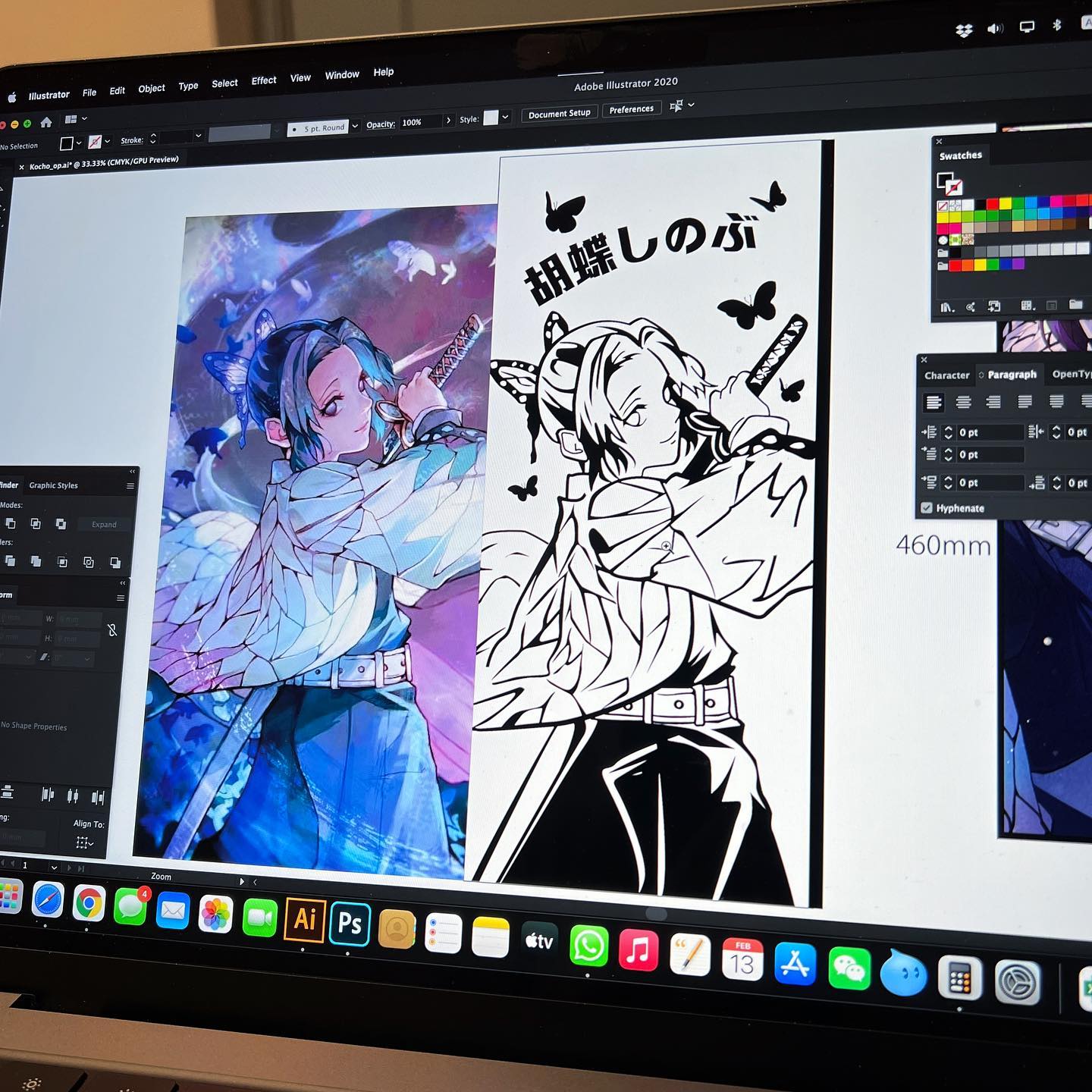Select the Kocho_op.ai document tab
This screenshot has height=1092, width=1092.
tap(104, 163)
